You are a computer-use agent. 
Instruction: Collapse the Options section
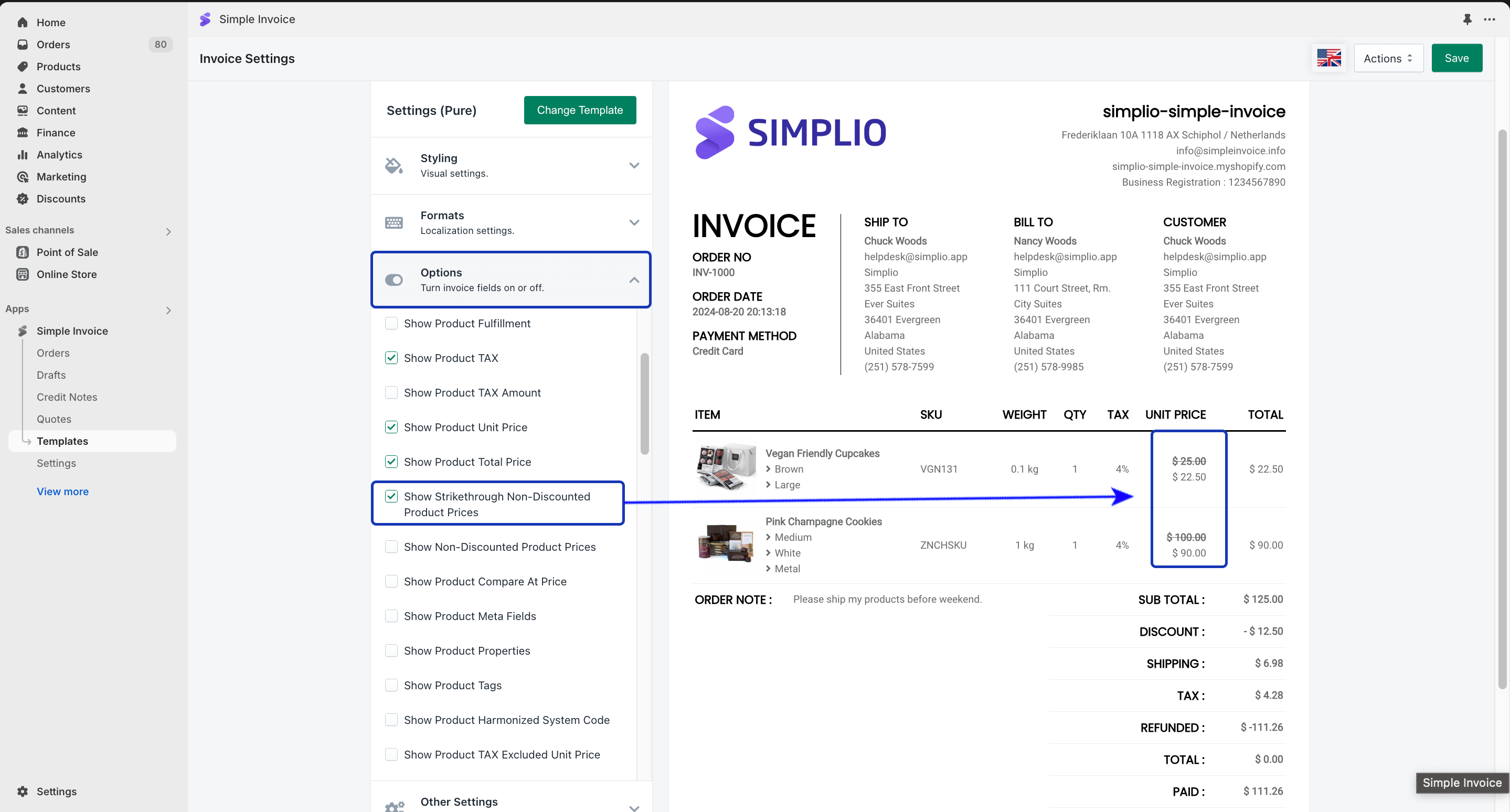[634, 280]
